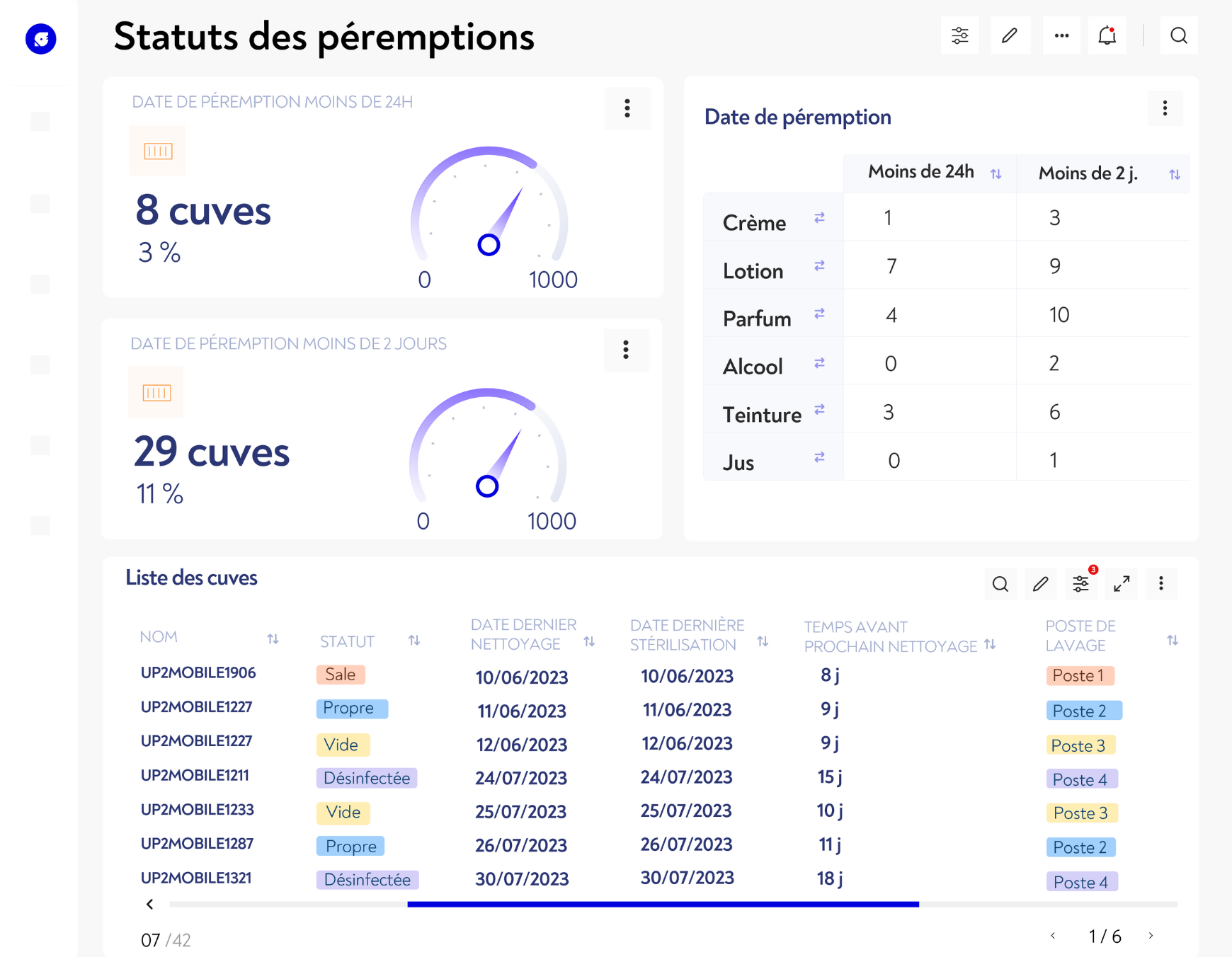Open cuve UP2MOBILE1906 row
Screen dimensions: 1232x957
click(198, 673)
